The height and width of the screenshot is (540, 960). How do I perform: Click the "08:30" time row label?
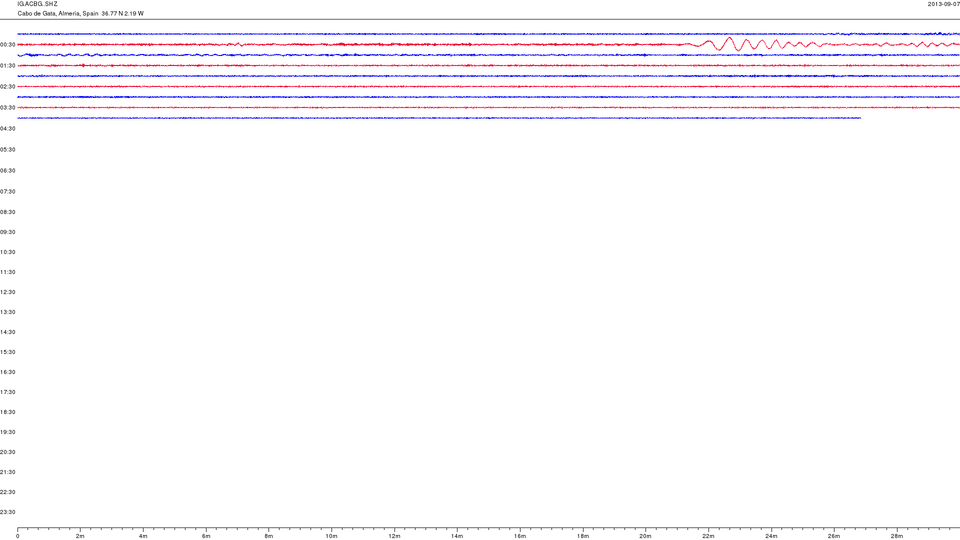[x=7, y=212]
